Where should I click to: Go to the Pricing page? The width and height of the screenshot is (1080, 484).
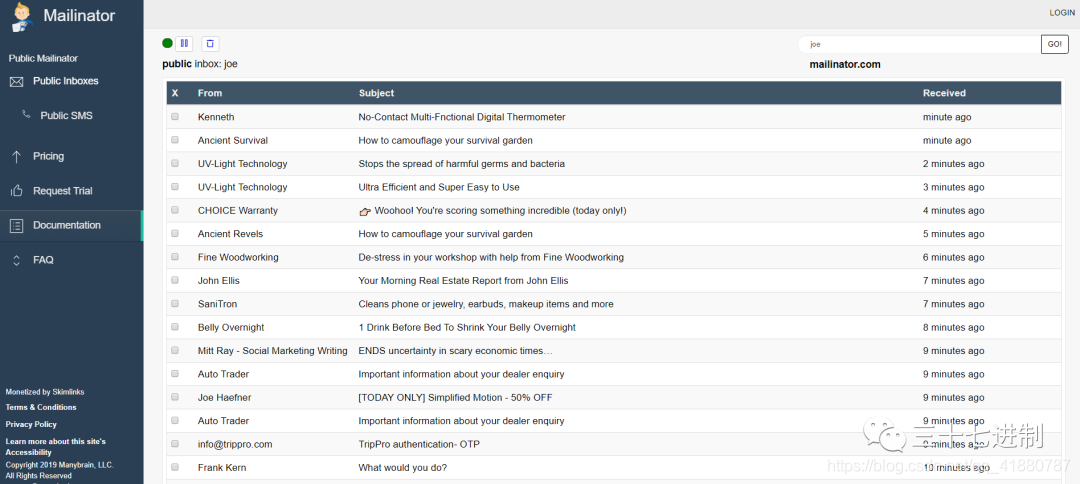pyautogui.click(x=48, y=156)
